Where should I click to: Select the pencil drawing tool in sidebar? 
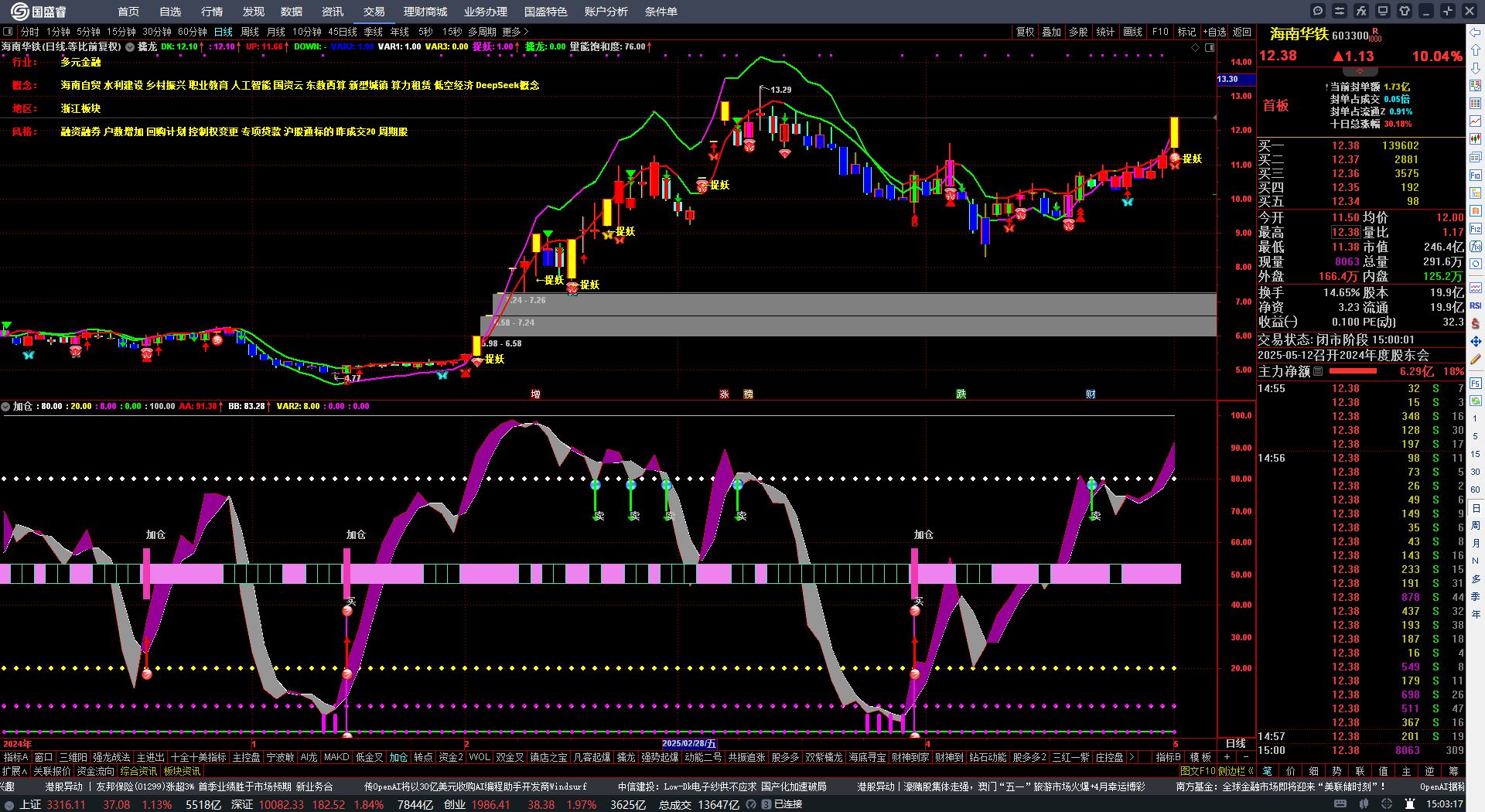pos(1476,359)
